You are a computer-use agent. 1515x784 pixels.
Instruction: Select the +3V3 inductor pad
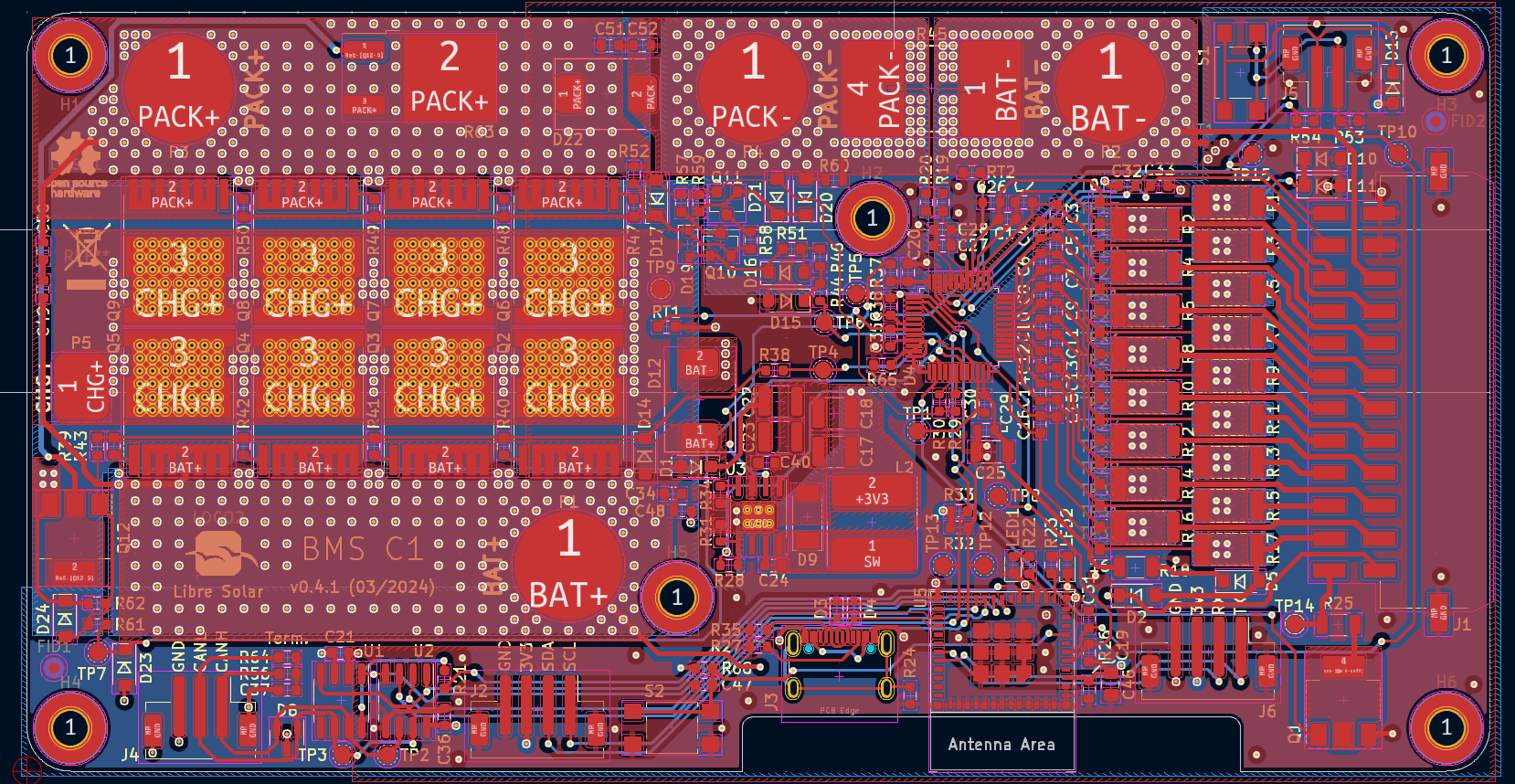[x=871, y=492]
